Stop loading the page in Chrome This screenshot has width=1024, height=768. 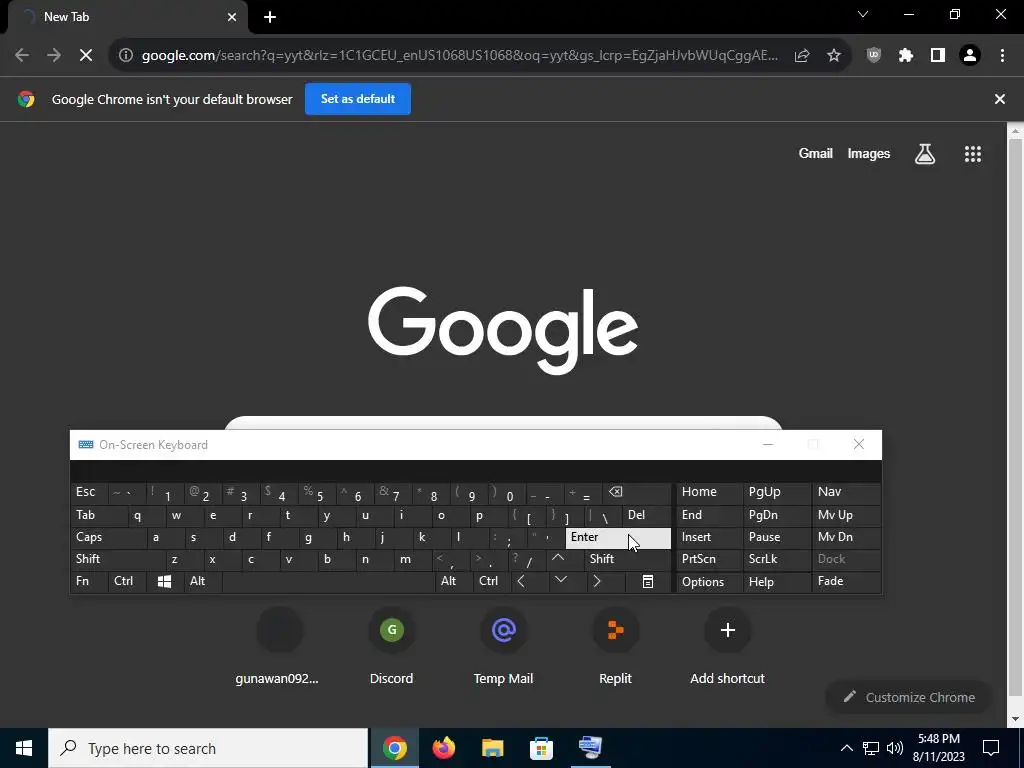point(86,56)
